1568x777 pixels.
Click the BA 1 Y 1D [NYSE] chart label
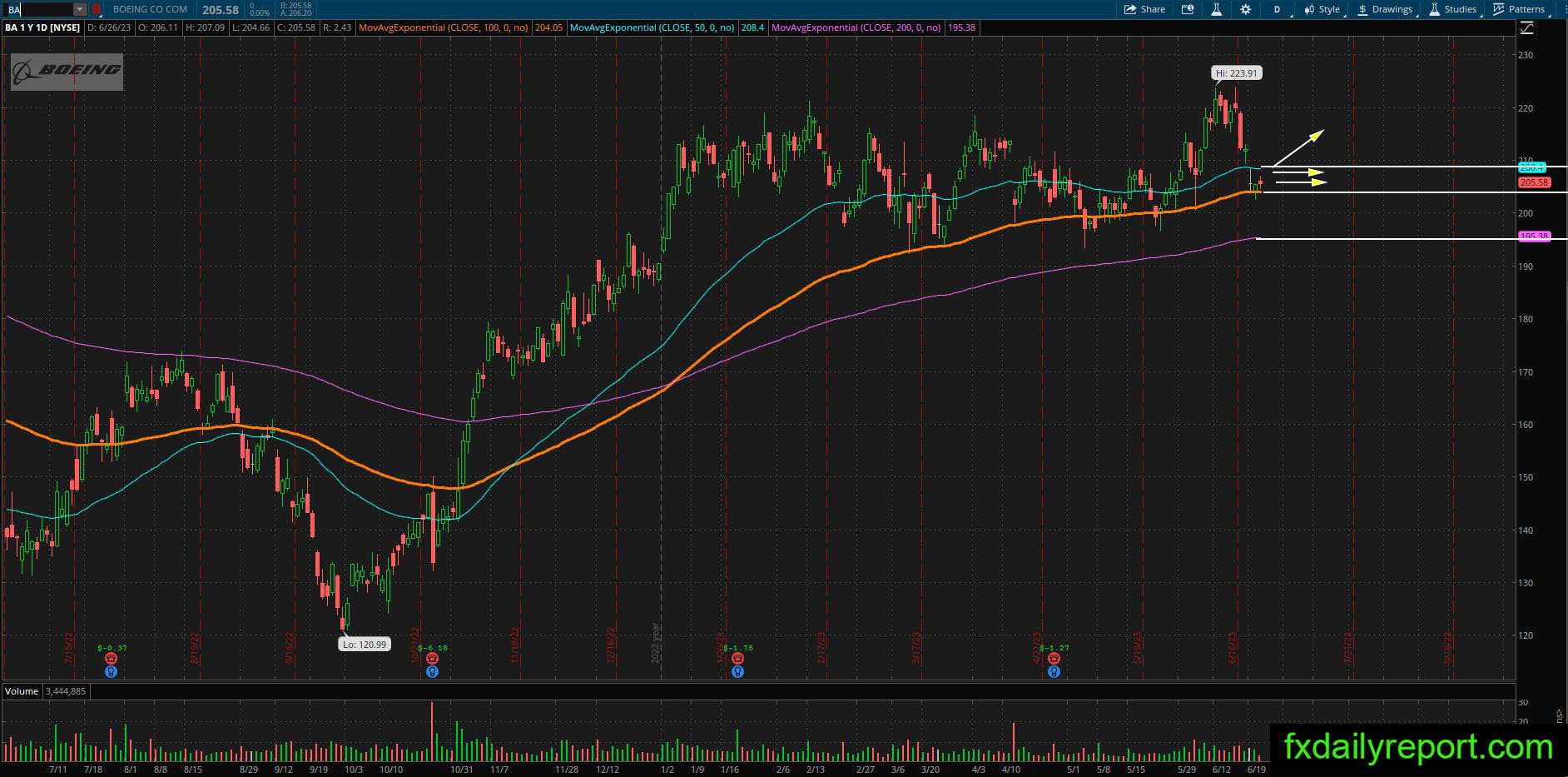point(43,27)
